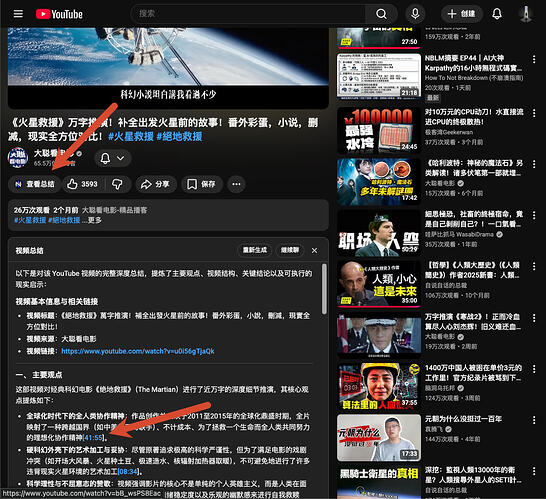Open 哈利波特 神秘的魔法石 video title
The width and height of the screenshot is (546, 499).
point(474,168)
